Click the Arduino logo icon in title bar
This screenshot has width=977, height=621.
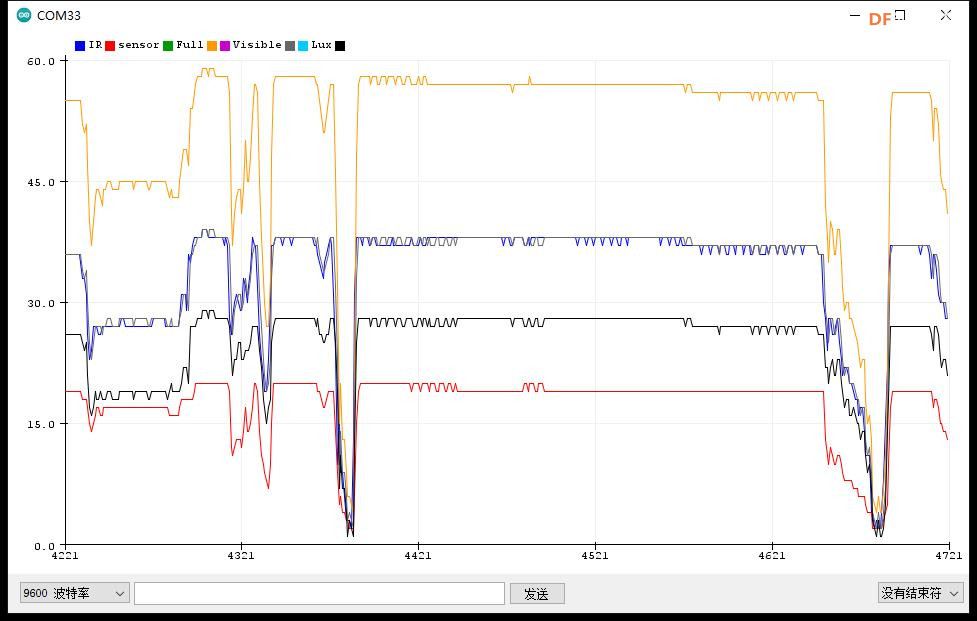coord(24,16)
